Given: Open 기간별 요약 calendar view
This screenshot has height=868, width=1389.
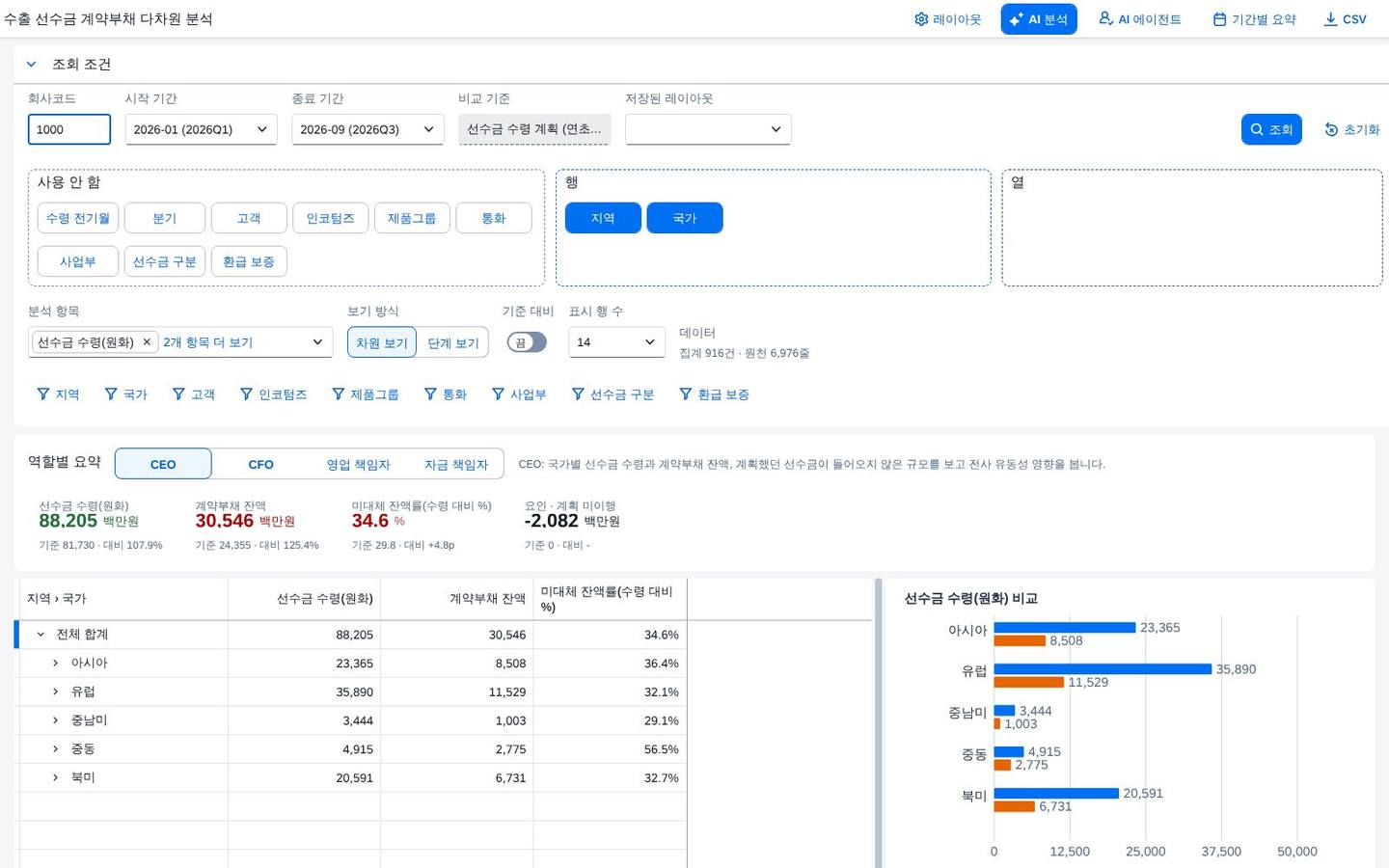Looking at the screenshot, I should (1254, 19).
